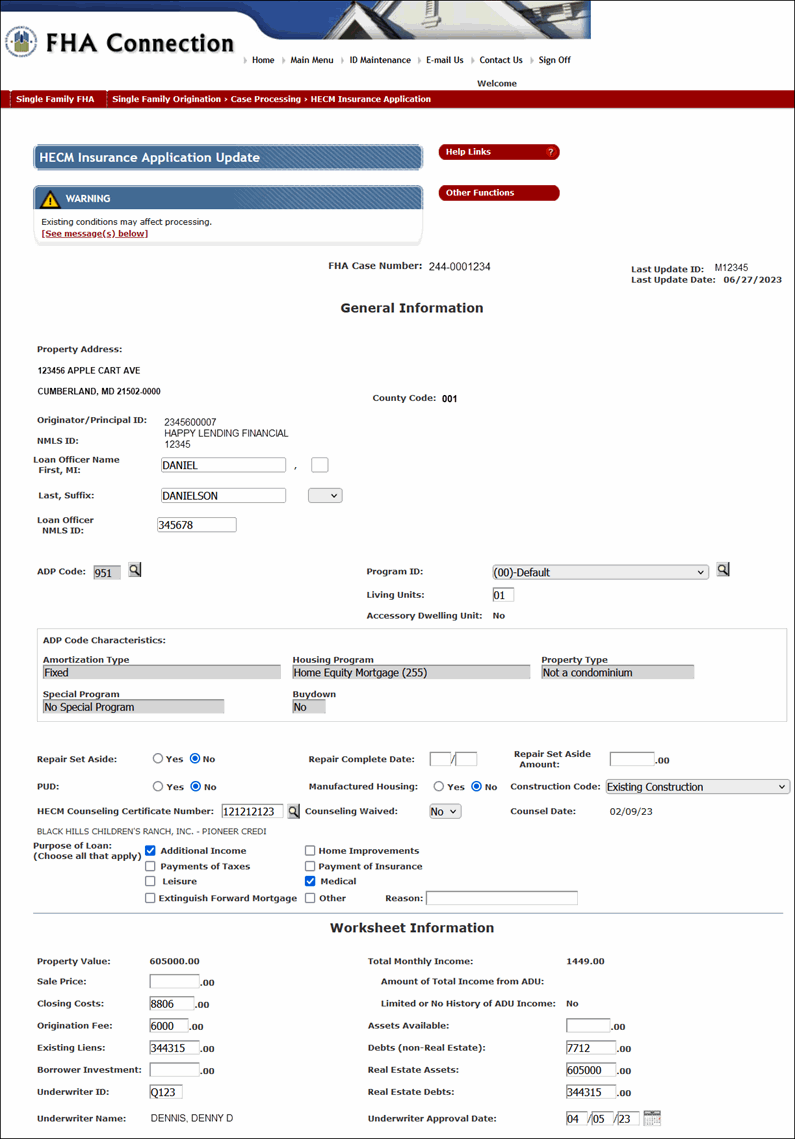795x1139 pixels.
Task: Click the Case Processing breadcrumb link
Action: [x=265, y=99]
